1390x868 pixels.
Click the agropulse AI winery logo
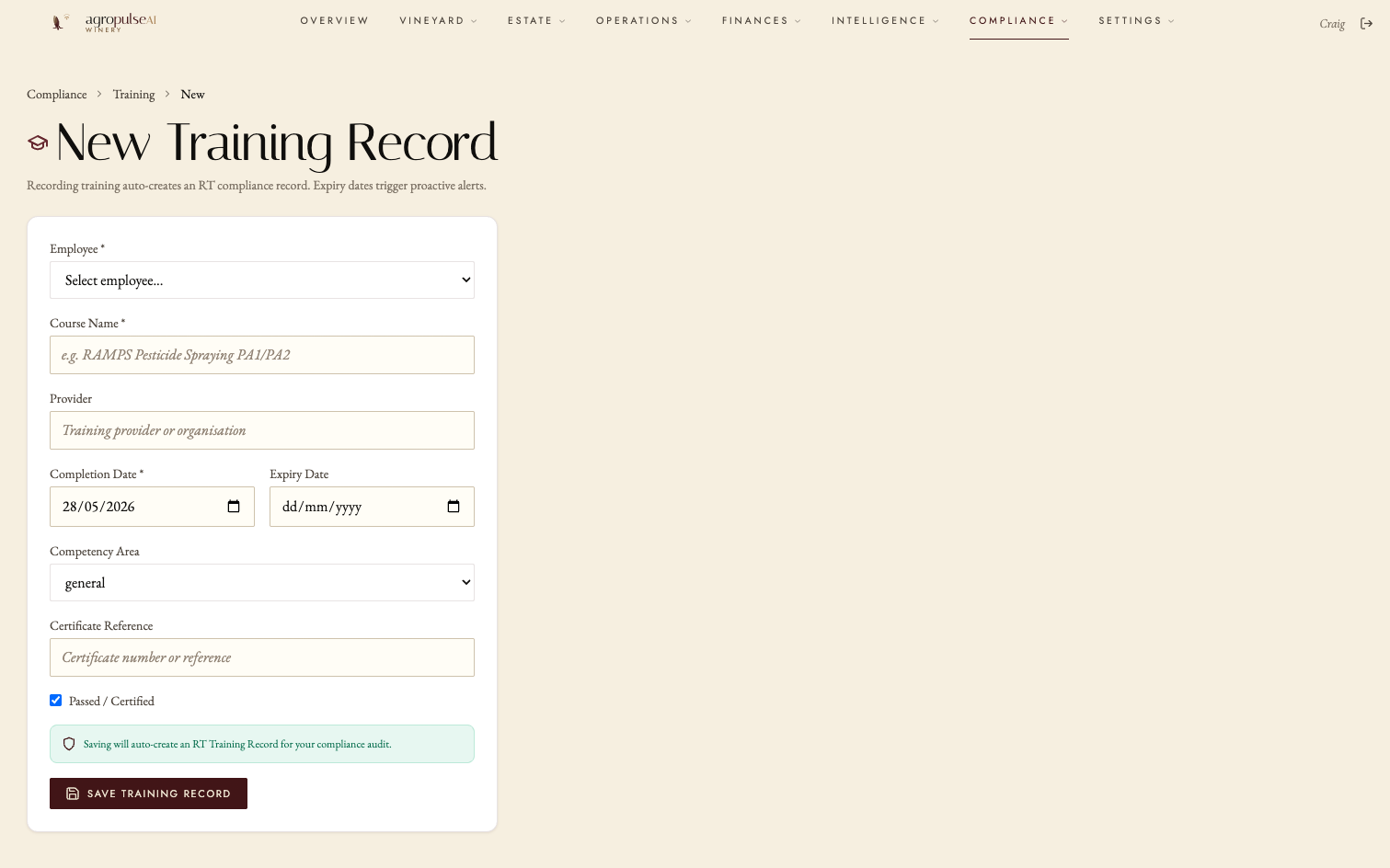click(x=104, y=22)
